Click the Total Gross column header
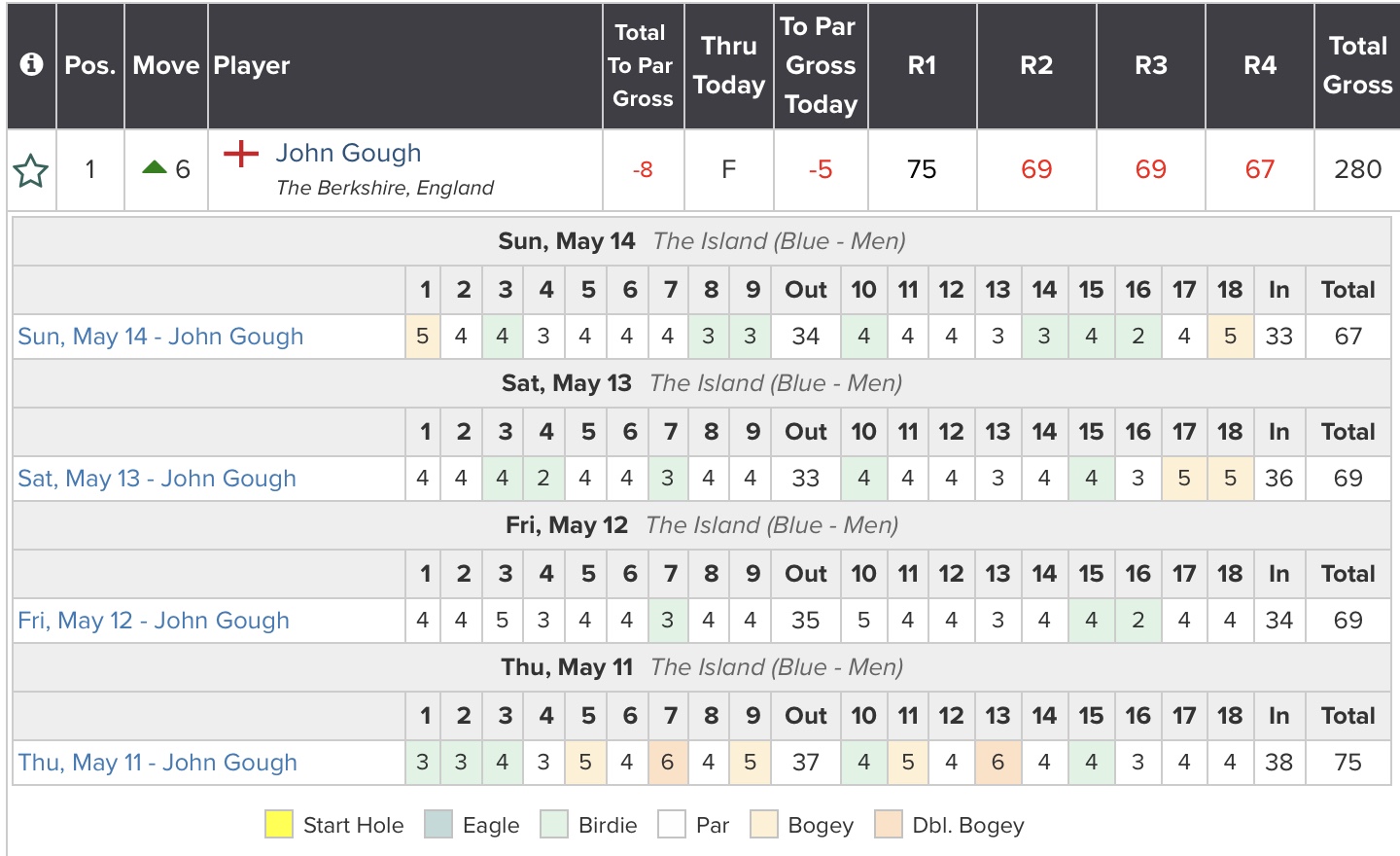Image resolution: width=1400 pixels, height=856 pixels. [x=1357, y=65]
